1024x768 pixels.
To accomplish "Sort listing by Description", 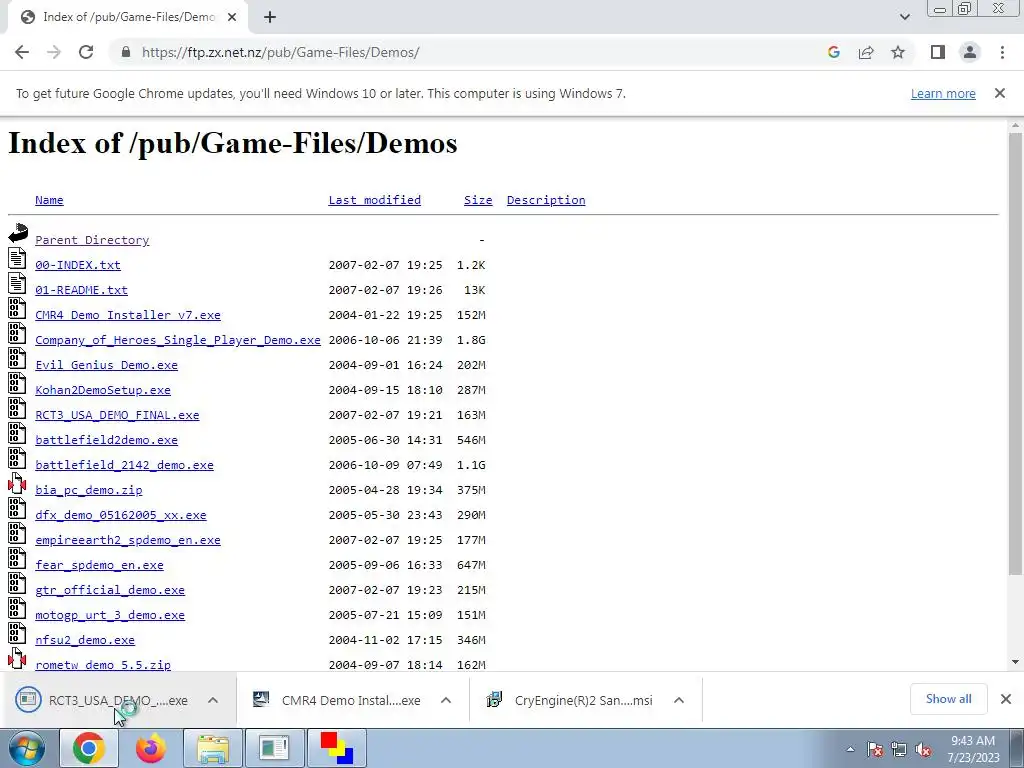I will click(x=546, y=200).
